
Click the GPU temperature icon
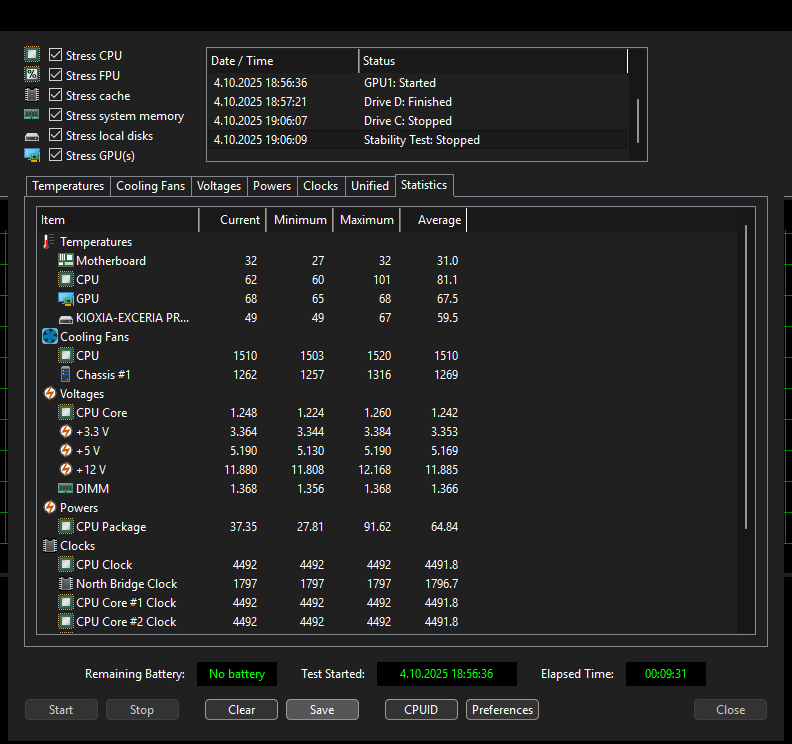coord(66,299)
